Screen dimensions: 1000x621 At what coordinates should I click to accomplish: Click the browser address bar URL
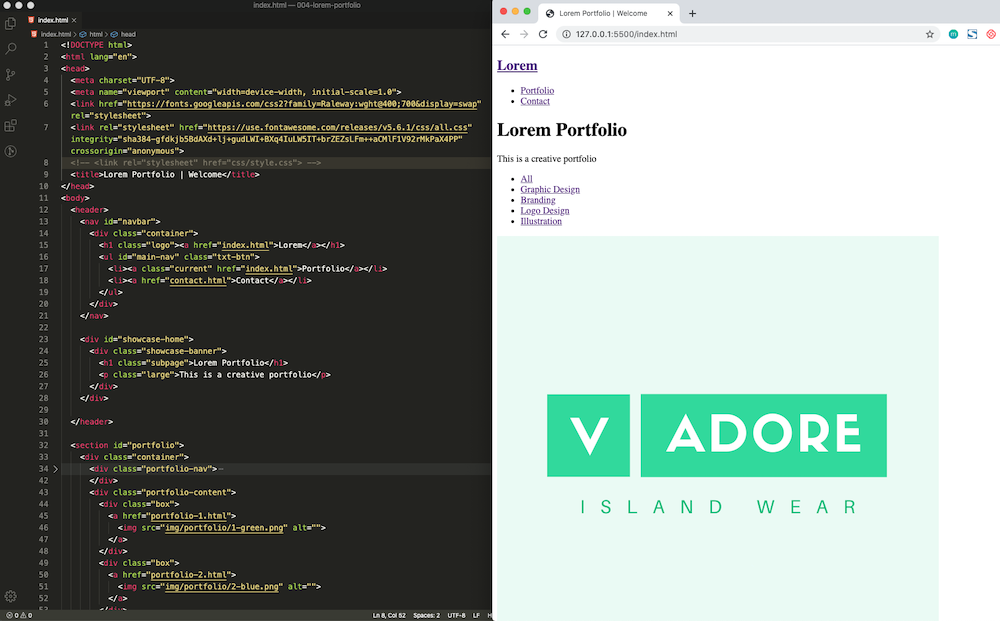pyautogui.click(x=626, y=34)
